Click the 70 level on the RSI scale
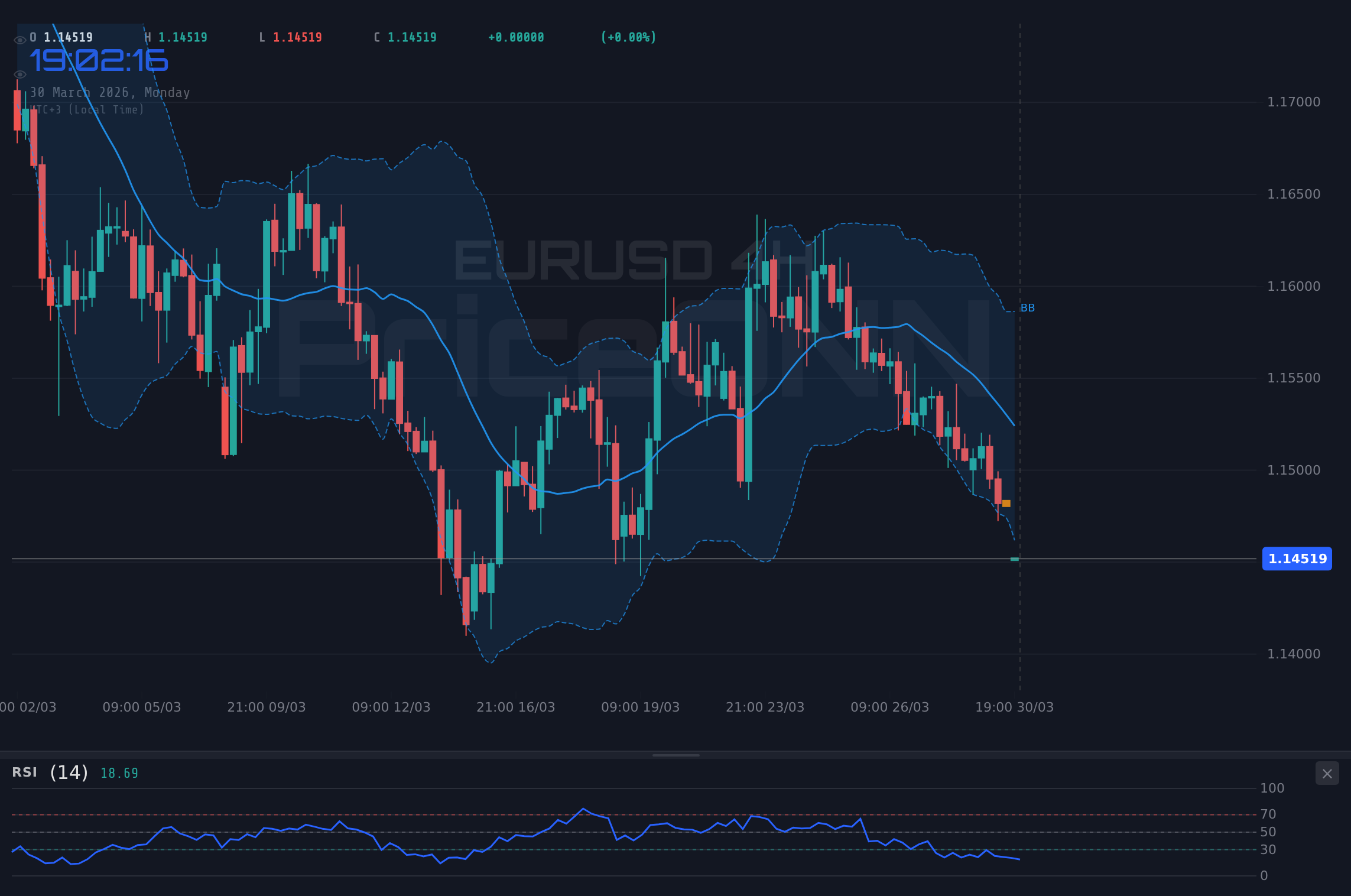Screen dimensions: 1351x896 click(x=1269, y=814)
